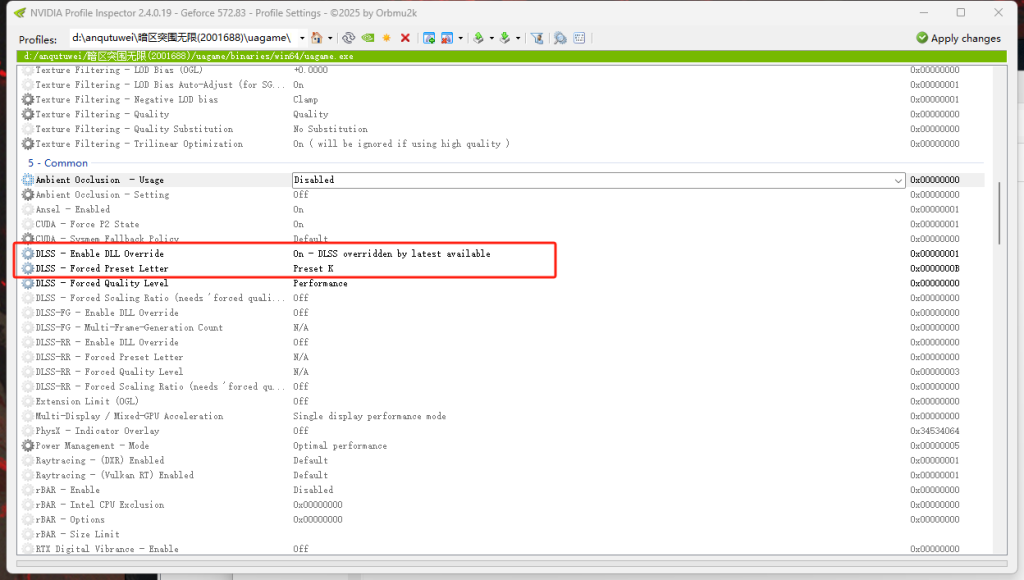Select 'Multi-Display / Mixed-GPU Acceleration' row

[503, 416]
